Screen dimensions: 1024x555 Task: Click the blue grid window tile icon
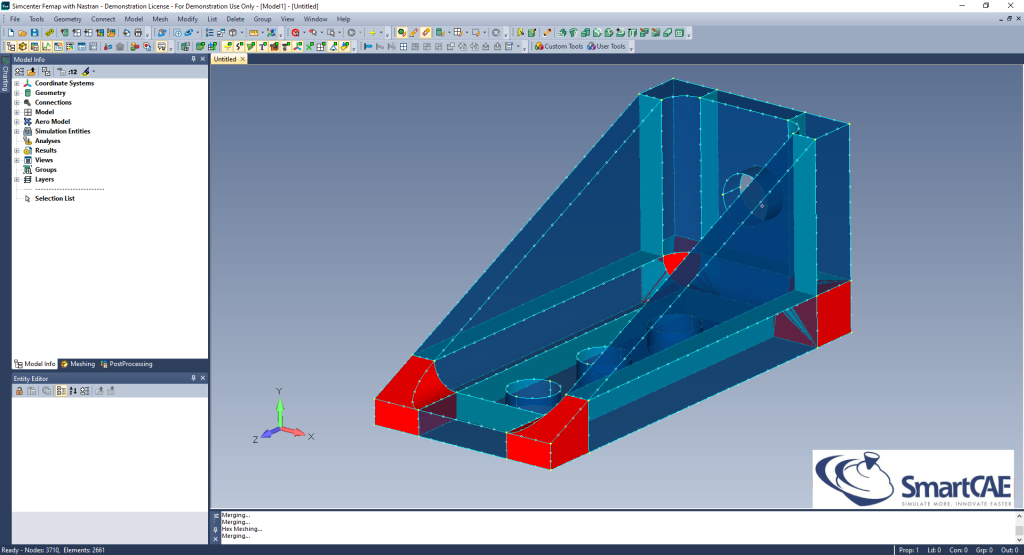[x=403, y=46]
